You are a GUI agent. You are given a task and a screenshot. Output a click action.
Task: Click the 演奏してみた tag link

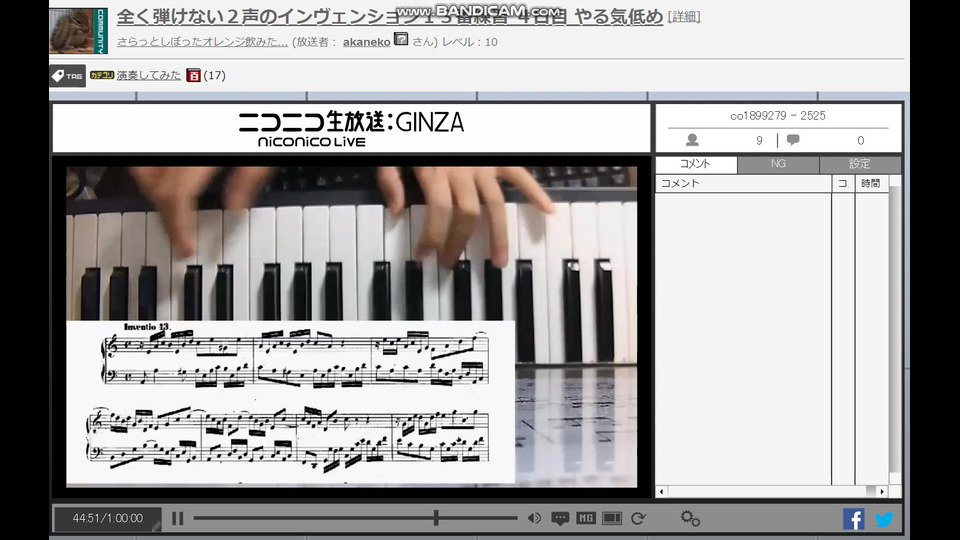click(148, 75)
